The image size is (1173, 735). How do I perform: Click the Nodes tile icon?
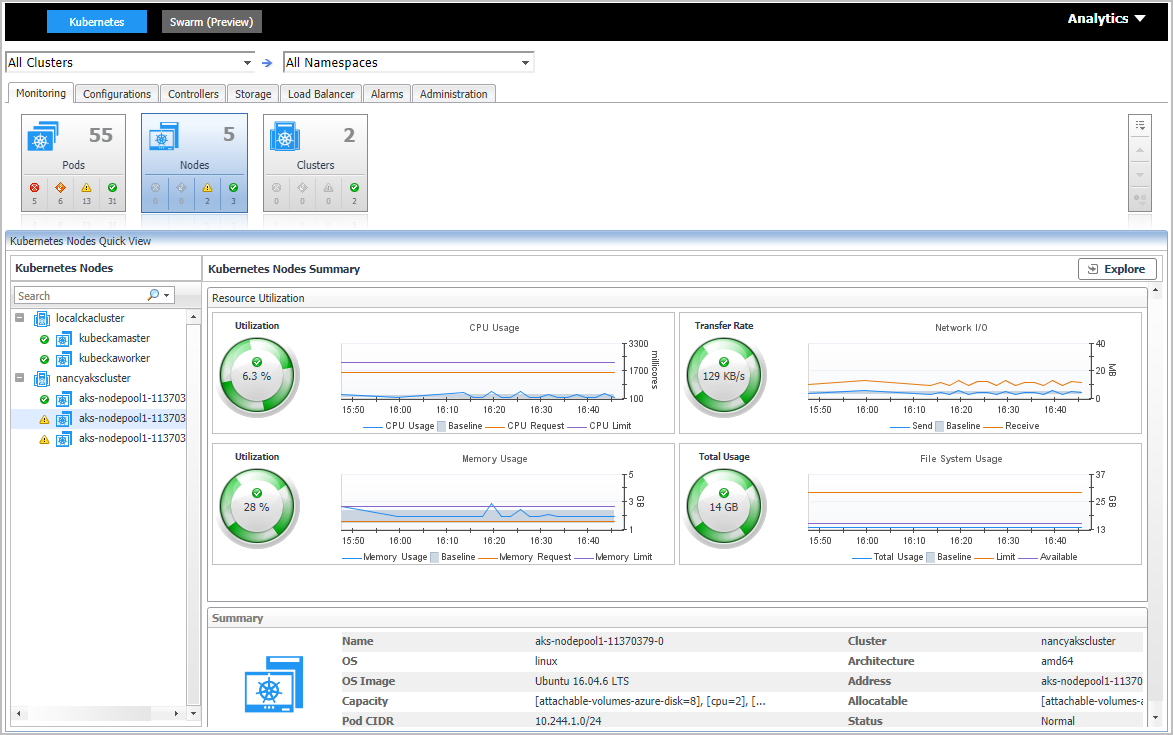[164, 136]
